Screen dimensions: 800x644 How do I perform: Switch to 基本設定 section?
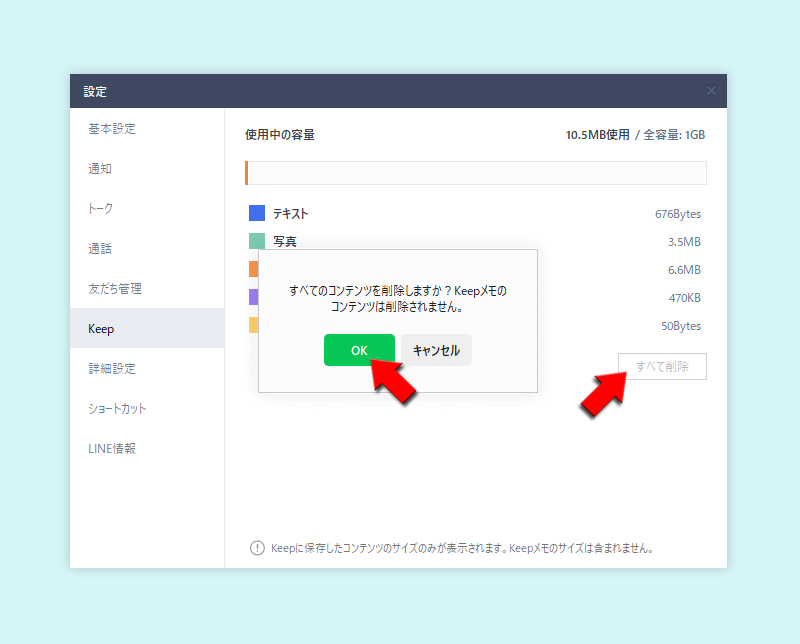point(113,128)
